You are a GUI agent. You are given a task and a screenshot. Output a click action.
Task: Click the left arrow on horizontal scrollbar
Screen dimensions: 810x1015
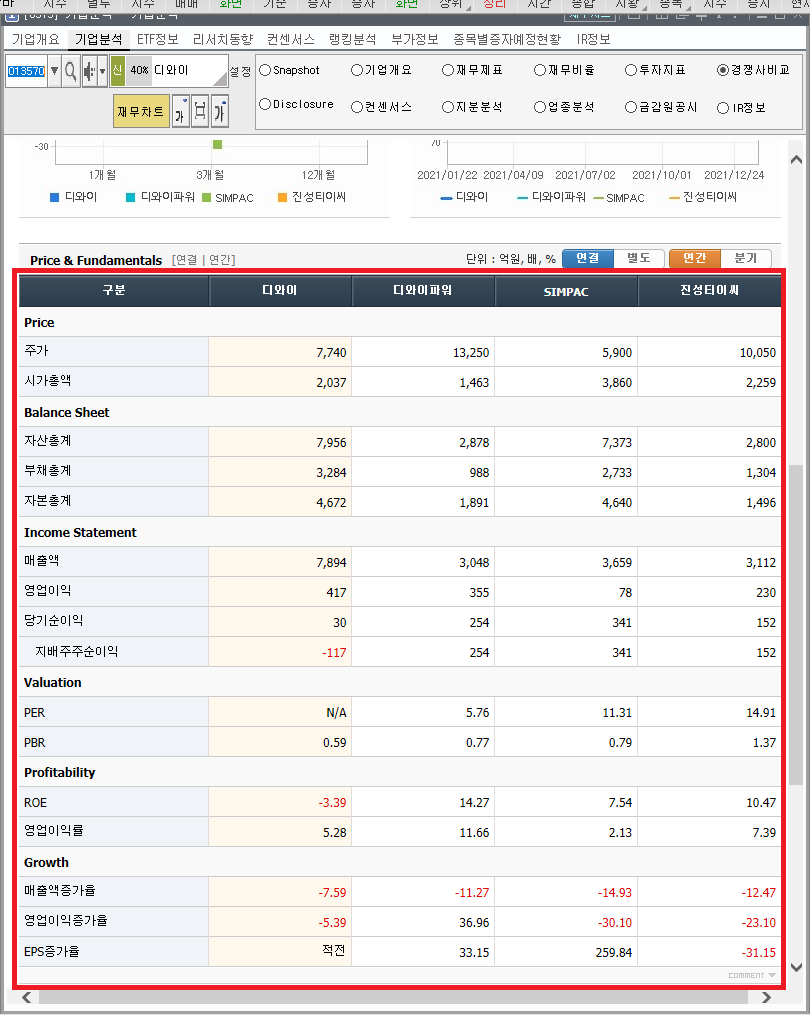pos(27,997)
